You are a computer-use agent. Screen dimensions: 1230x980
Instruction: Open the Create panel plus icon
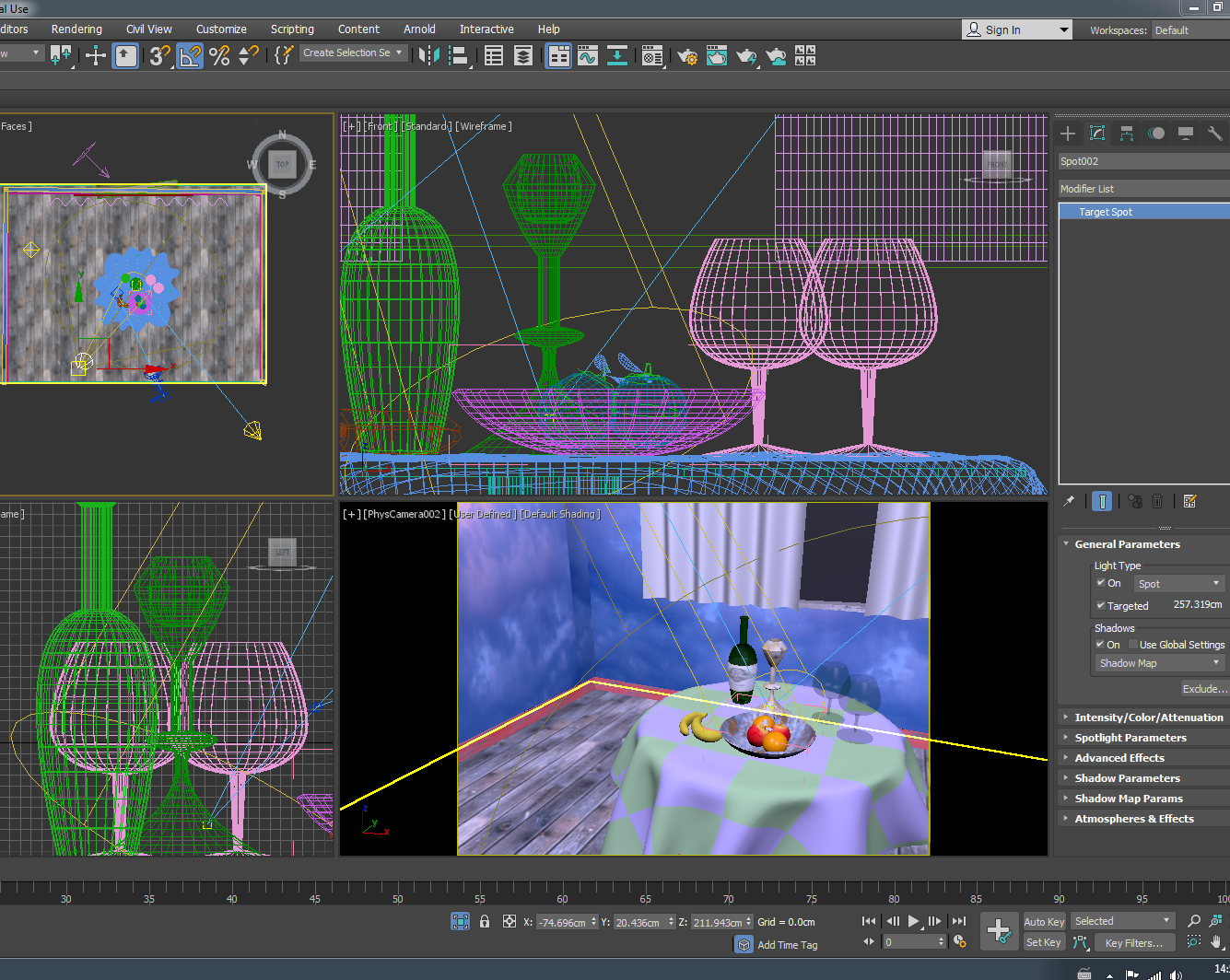coord(1068,134)
